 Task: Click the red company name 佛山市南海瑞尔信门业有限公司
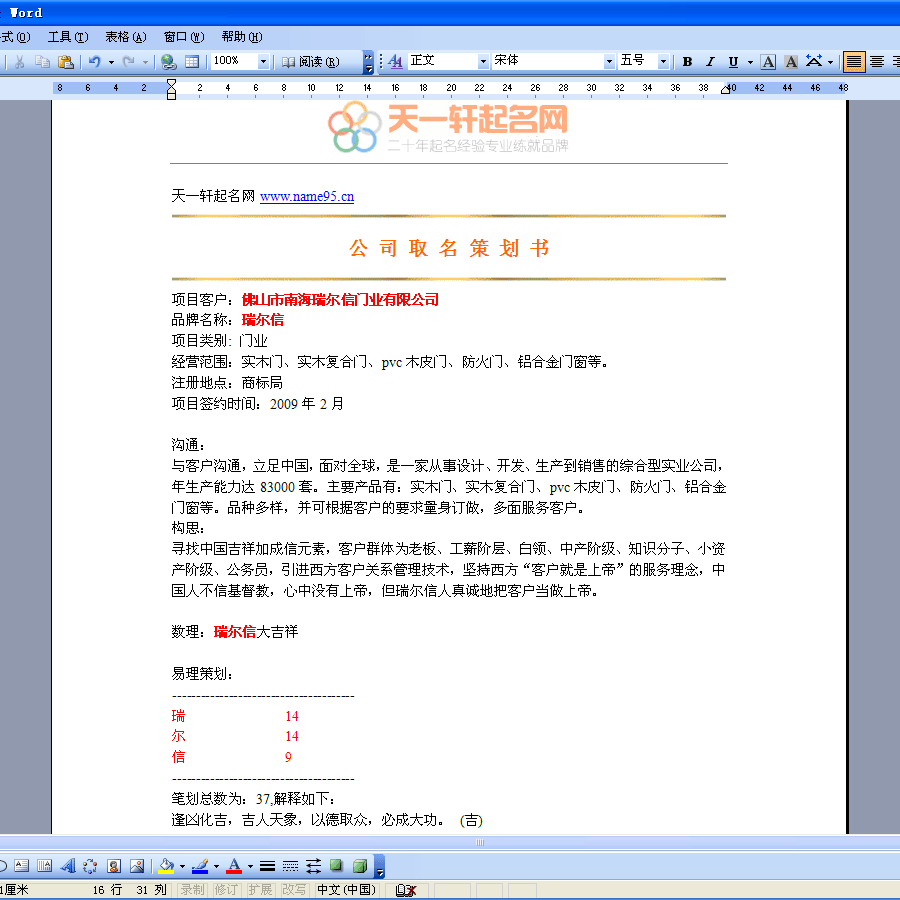click(x=340, y=300)
